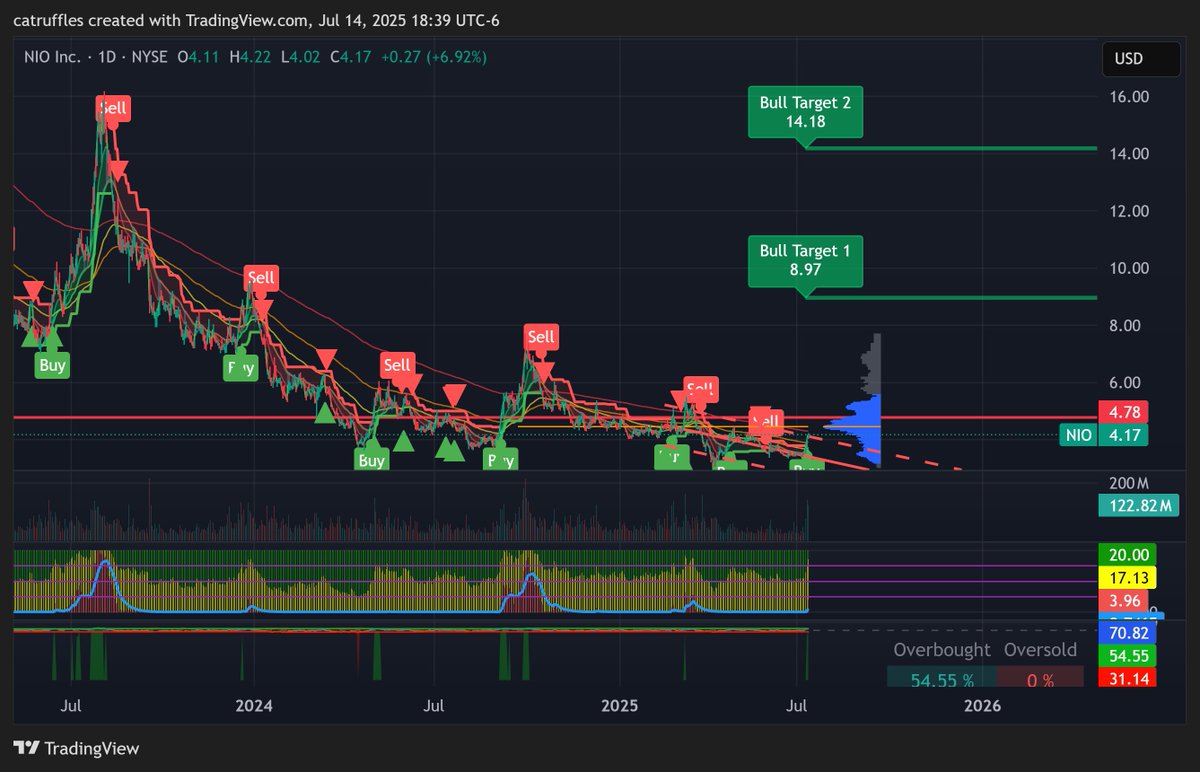Click the O4.11 open value
This screenshot has height=772, width=1200.
(199, 57)
